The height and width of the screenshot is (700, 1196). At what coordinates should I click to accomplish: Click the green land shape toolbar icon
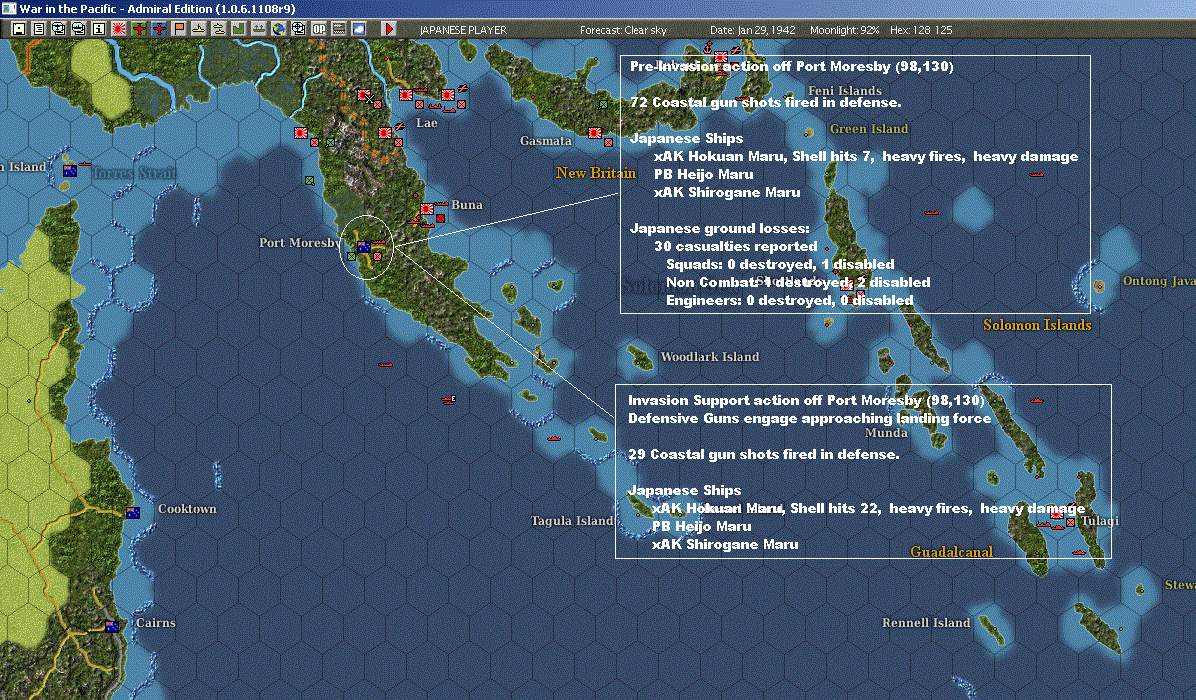tap(239, 29)
